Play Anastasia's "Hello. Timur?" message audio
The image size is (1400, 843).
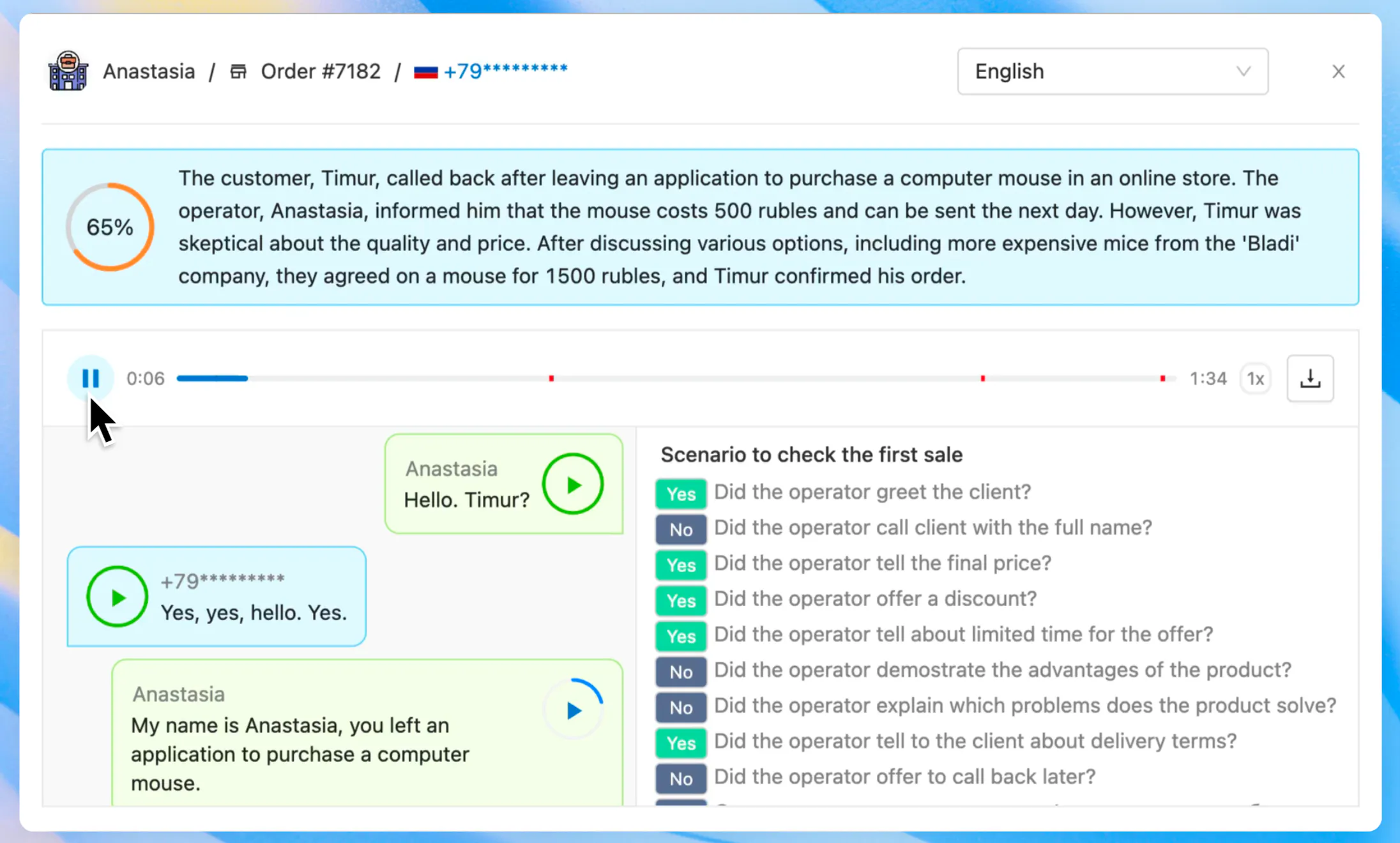coord(573,484)
